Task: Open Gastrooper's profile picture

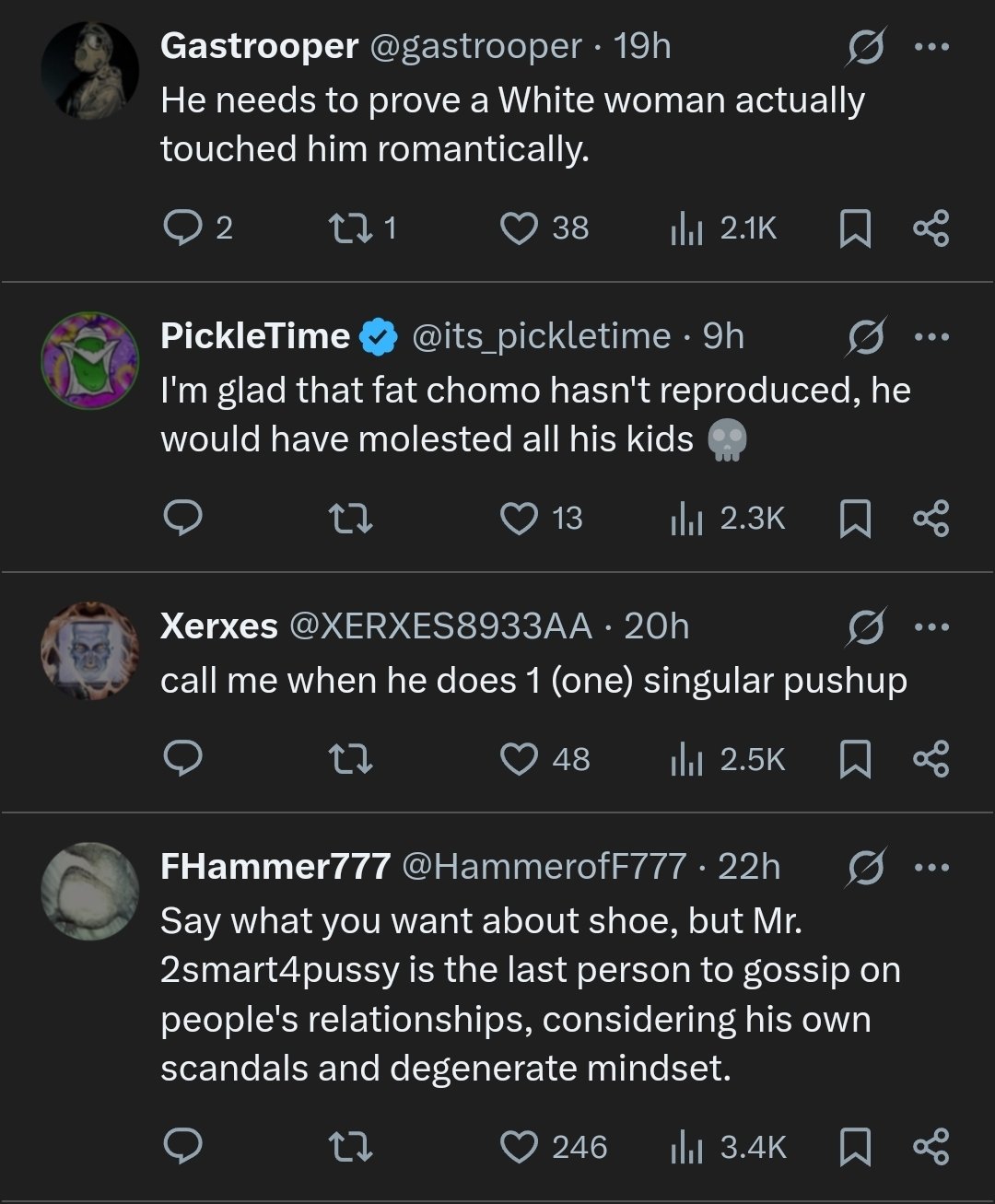Action: point(90,70)
